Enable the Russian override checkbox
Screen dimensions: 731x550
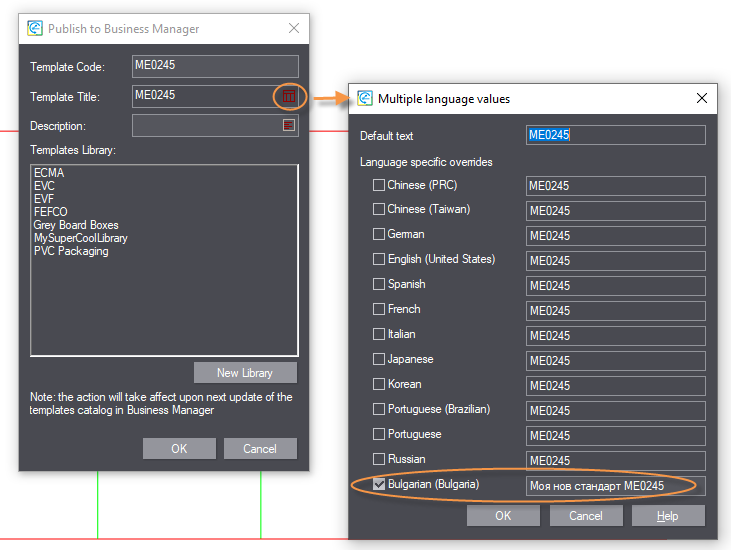point(379,460)
